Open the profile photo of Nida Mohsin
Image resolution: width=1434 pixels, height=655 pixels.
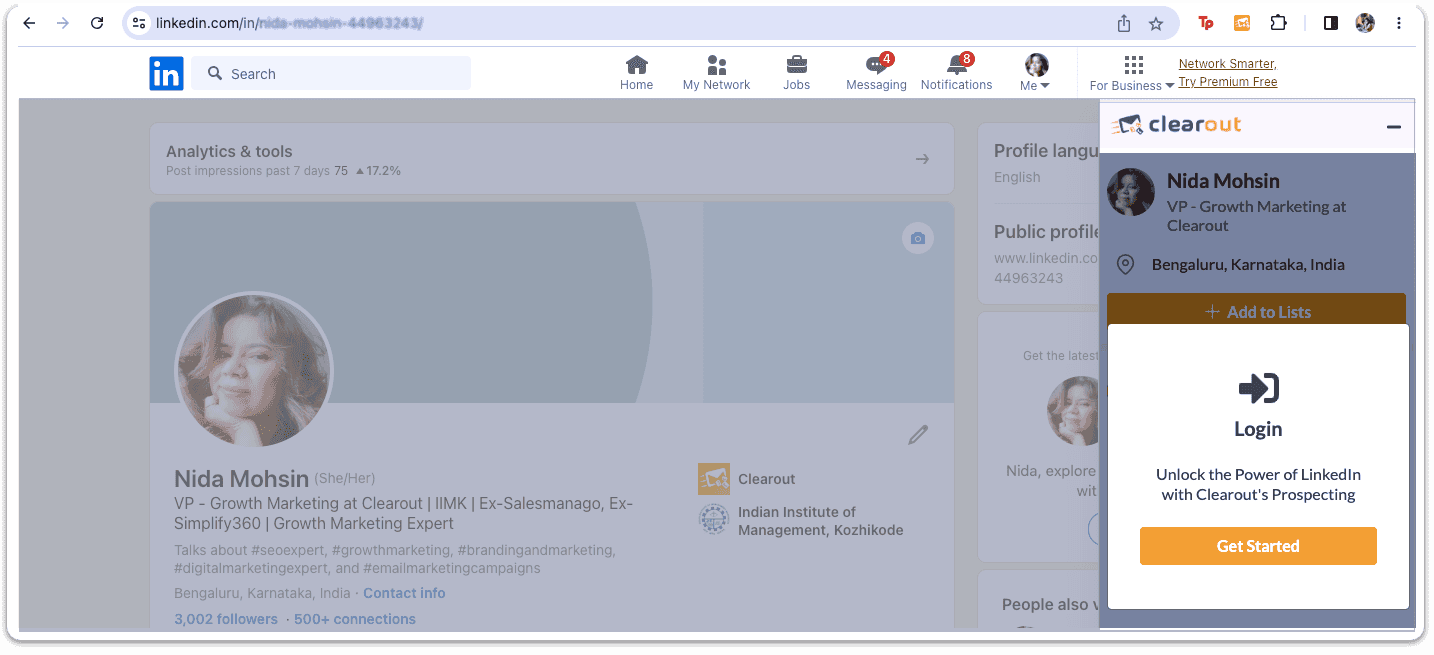click(x=254, y=372)
